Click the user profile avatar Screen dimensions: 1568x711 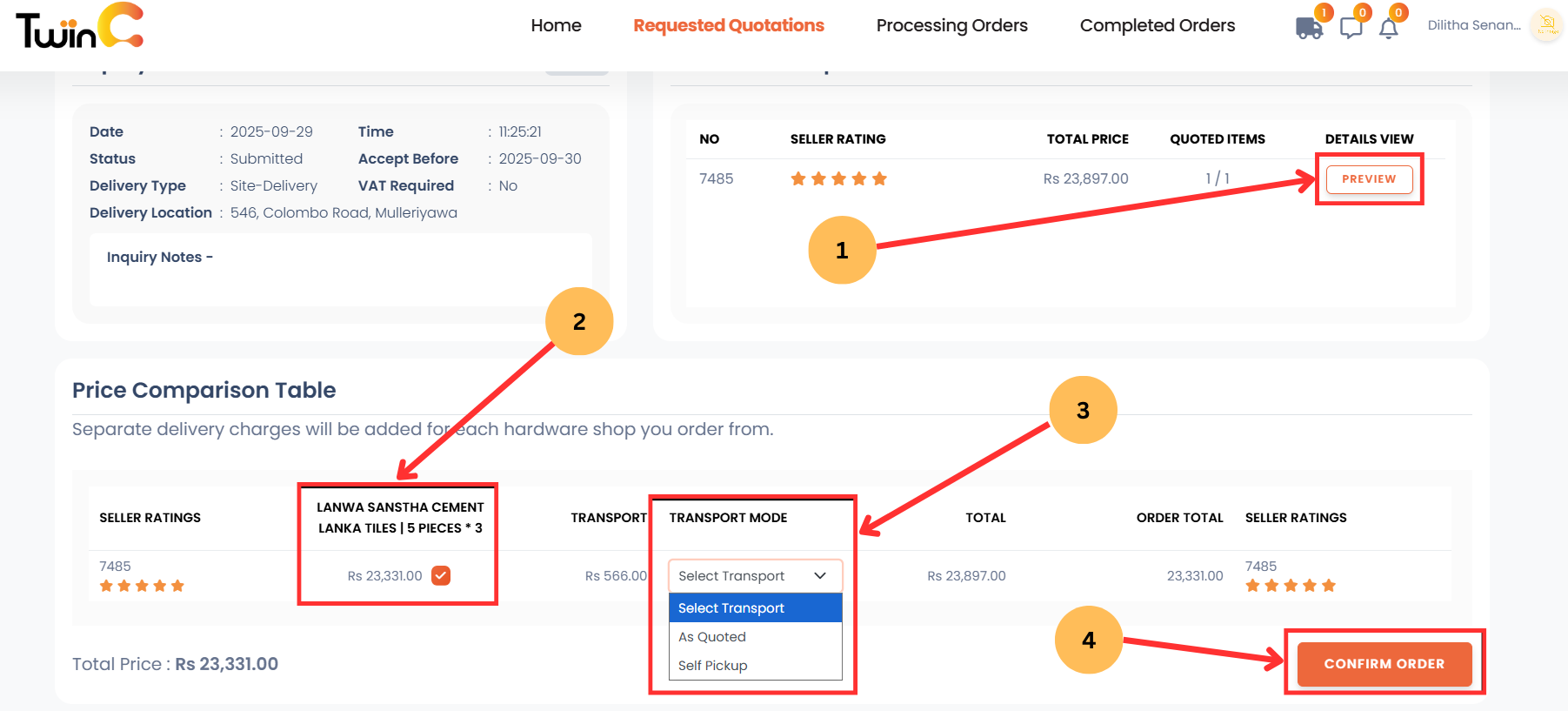[1547, 25]
